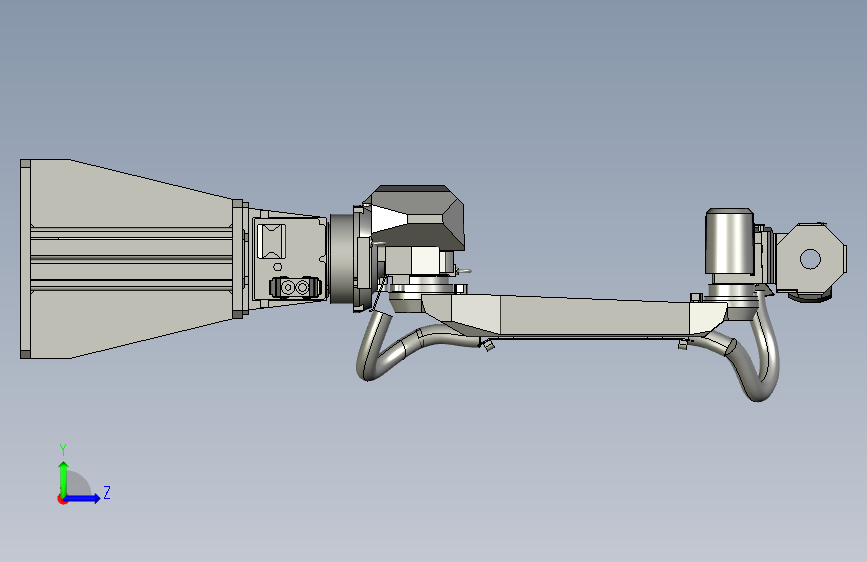
Task: Select the cylindrical motor on right
Action: (x=729, y=241)
